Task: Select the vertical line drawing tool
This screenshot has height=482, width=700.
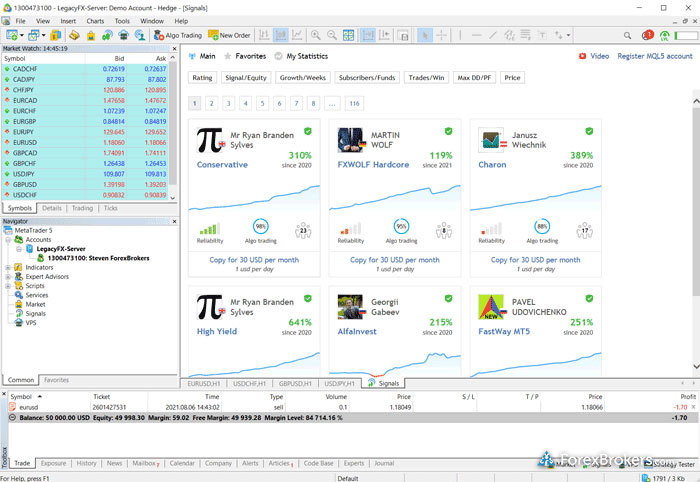Action: click(x=460, y=35)
